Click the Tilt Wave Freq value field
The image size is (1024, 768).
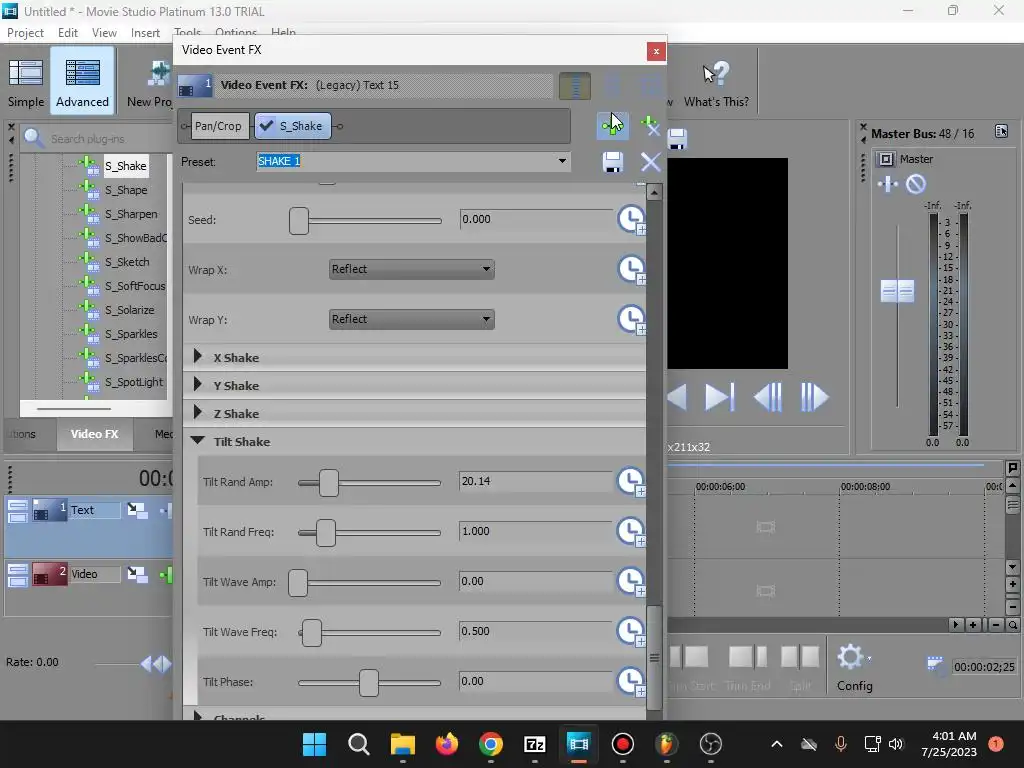click(536, 632)
